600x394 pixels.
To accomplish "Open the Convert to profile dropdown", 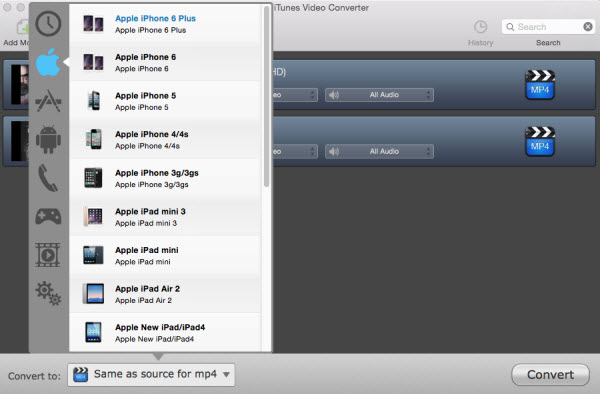I will (x=151, y=374).
